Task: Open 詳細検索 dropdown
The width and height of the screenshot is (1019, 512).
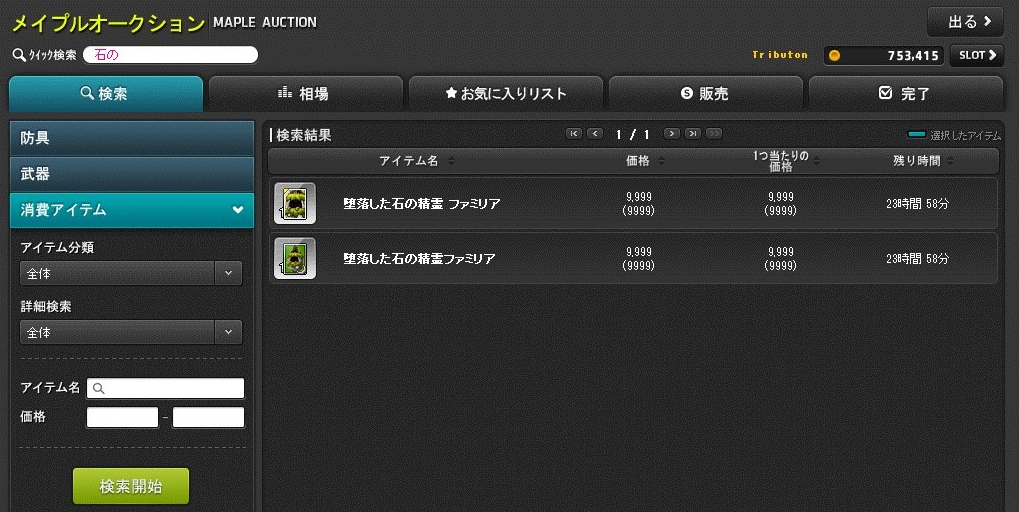Action: pyautogui.click(x=131, y=332)
